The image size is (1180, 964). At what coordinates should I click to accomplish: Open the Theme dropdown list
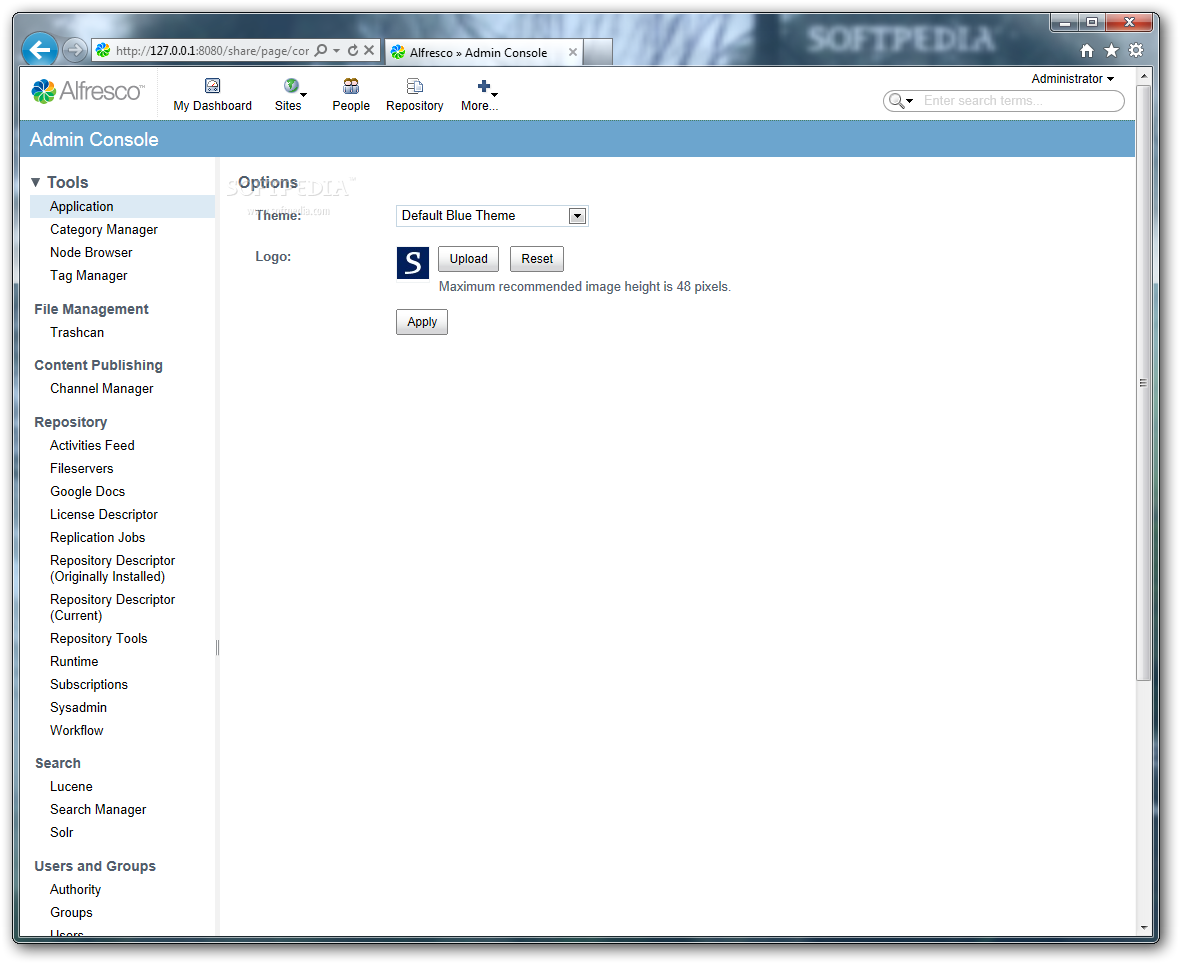(x=576, y=216)
